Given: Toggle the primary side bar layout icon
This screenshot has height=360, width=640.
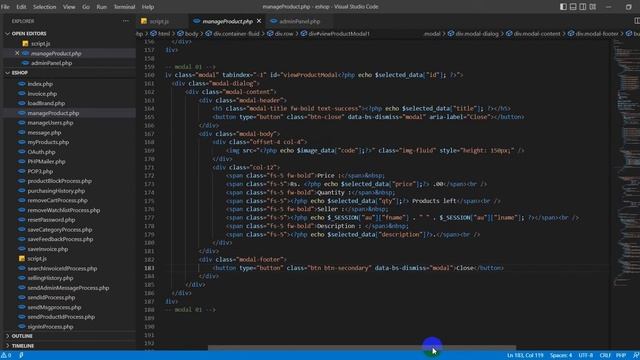Looking at the screenshot, I should 563,7.
